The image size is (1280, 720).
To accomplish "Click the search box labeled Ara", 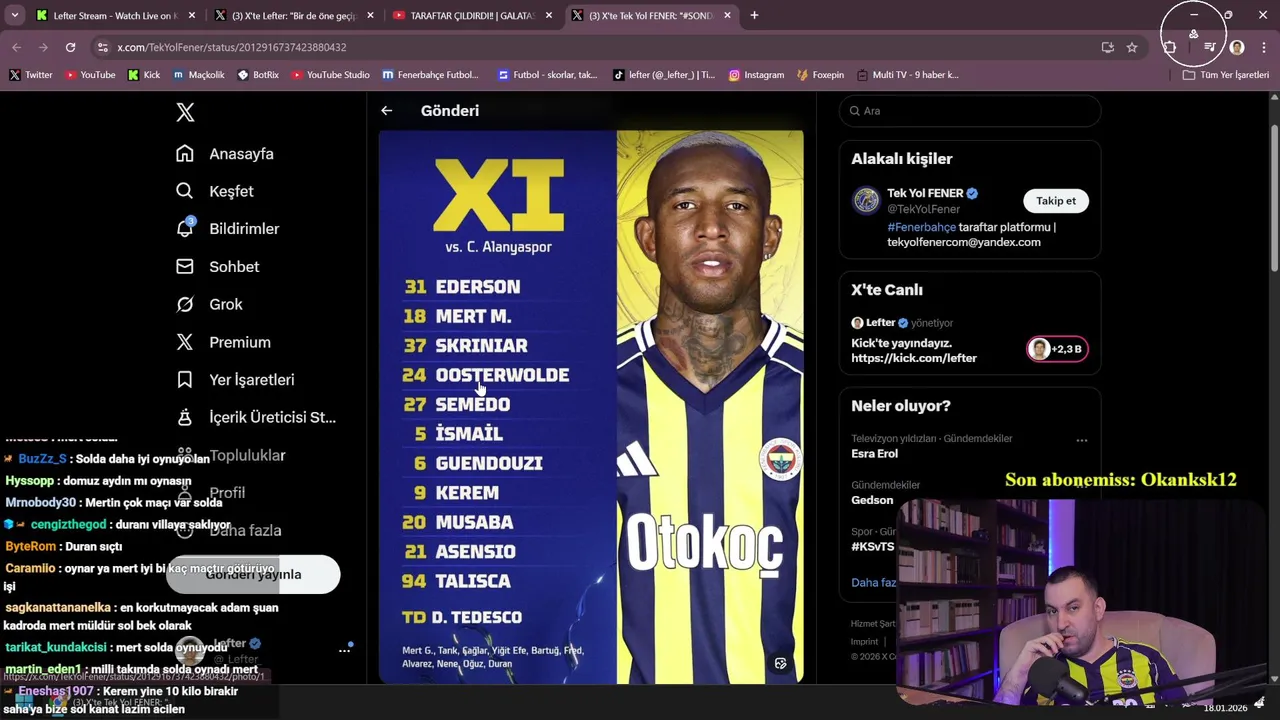I will pyautogui.click(x=970, y=111).
